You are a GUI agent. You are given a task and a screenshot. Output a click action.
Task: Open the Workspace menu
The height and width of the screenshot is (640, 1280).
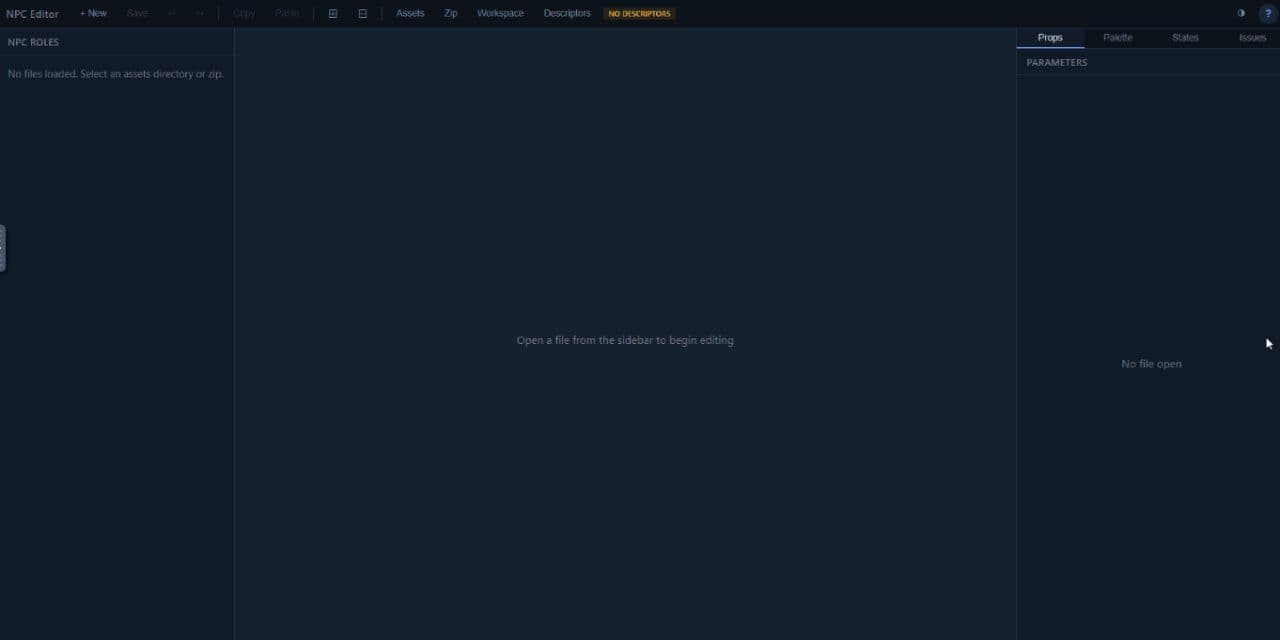point(500,14)
